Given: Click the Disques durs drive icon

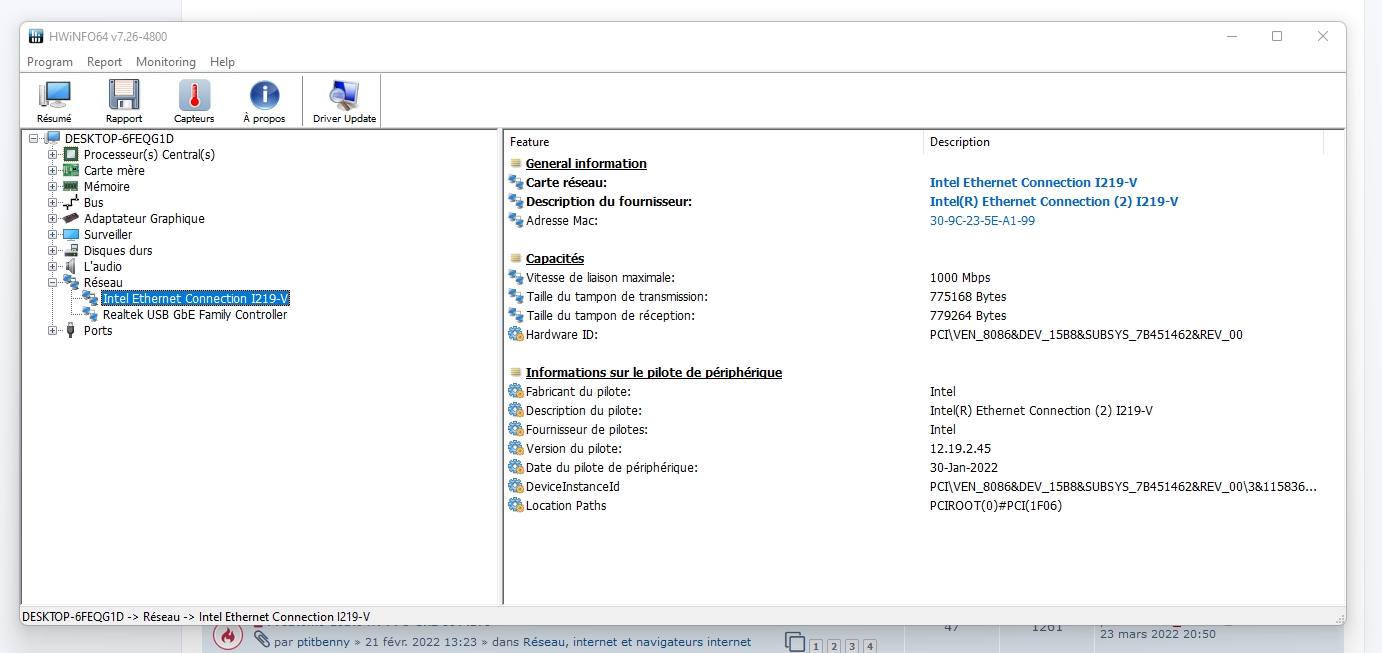Looking at the screenshot, I should tap(71, 251).
